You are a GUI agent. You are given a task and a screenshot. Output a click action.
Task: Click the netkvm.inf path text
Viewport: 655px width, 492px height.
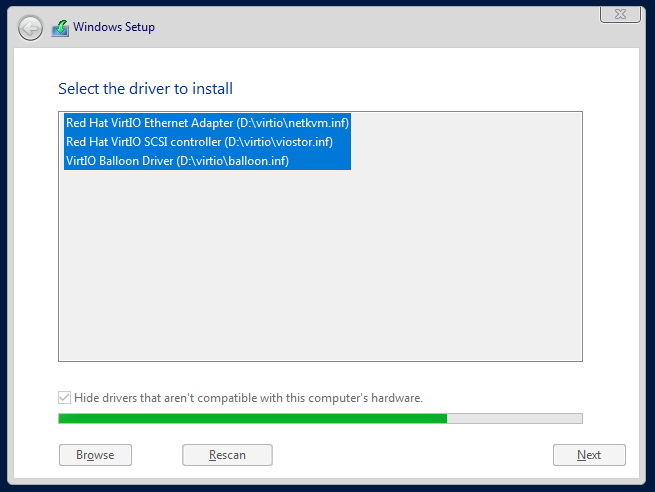292,123
